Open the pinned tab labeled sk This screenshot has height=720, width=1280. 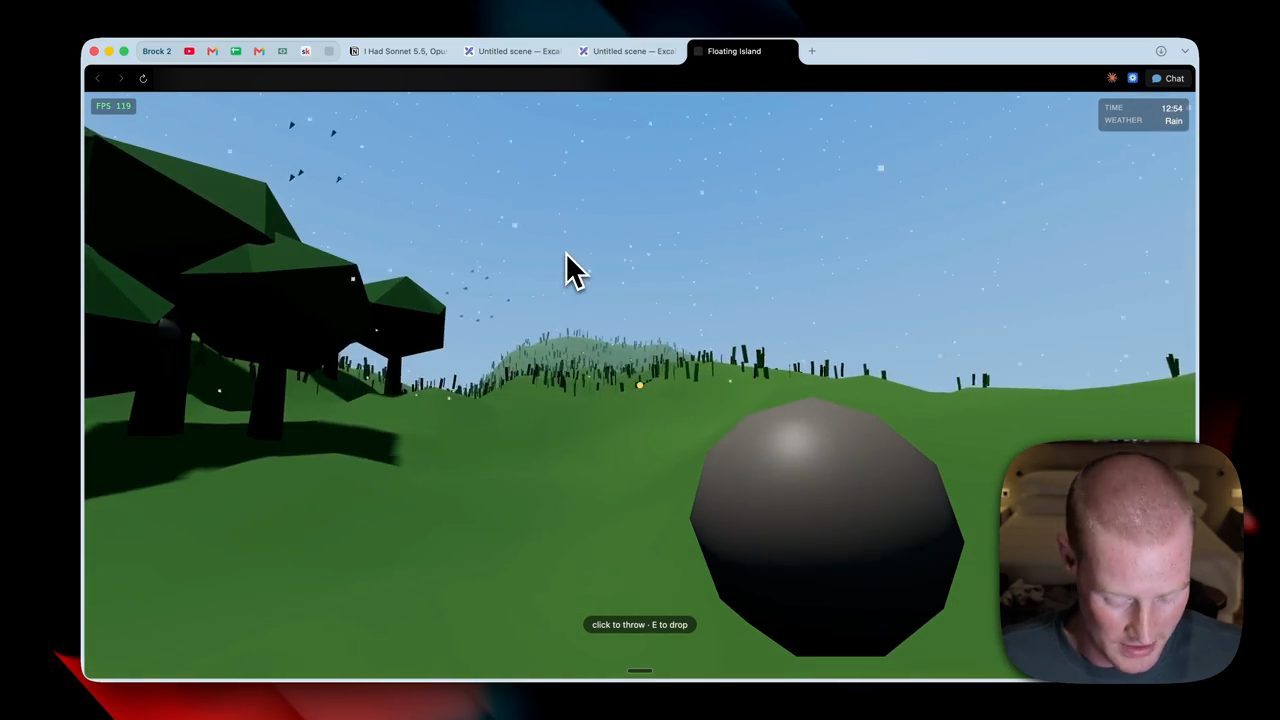coord(306,51)
